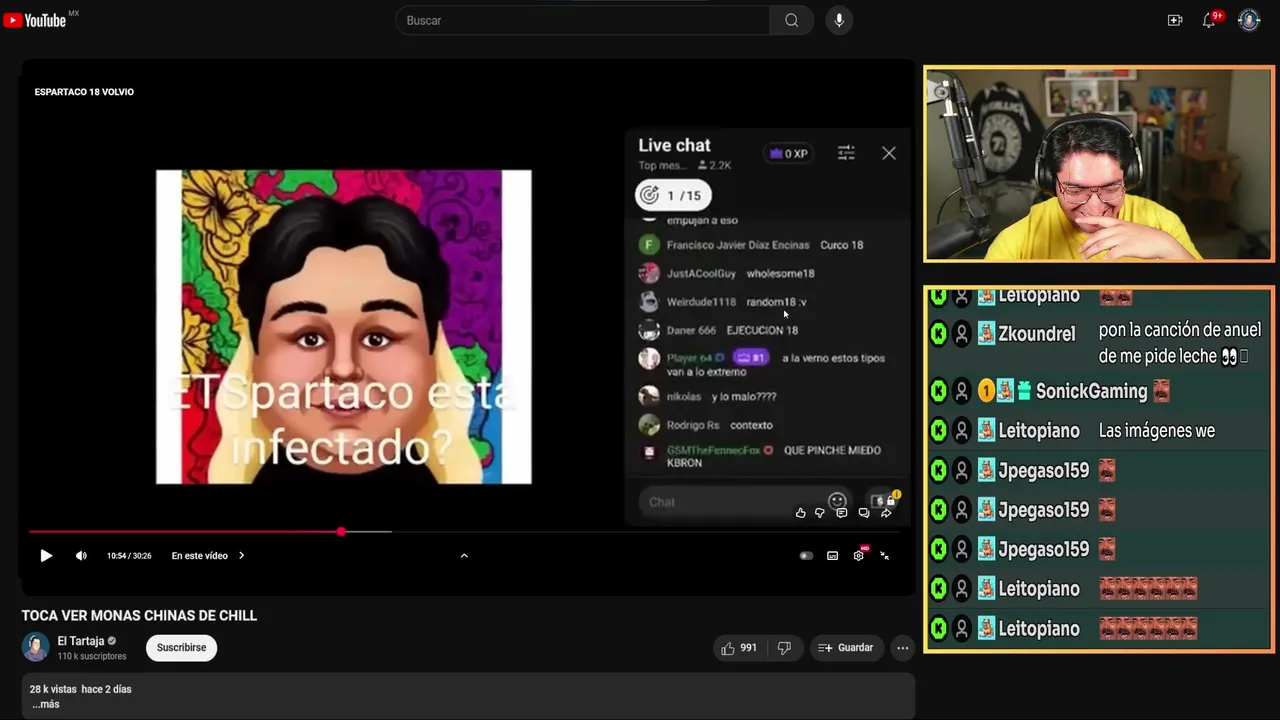Expand the 'En este vídeo' chapters chevron
Image resolution: width=1280 pixels, height=720 pixels.
(241, 556)
